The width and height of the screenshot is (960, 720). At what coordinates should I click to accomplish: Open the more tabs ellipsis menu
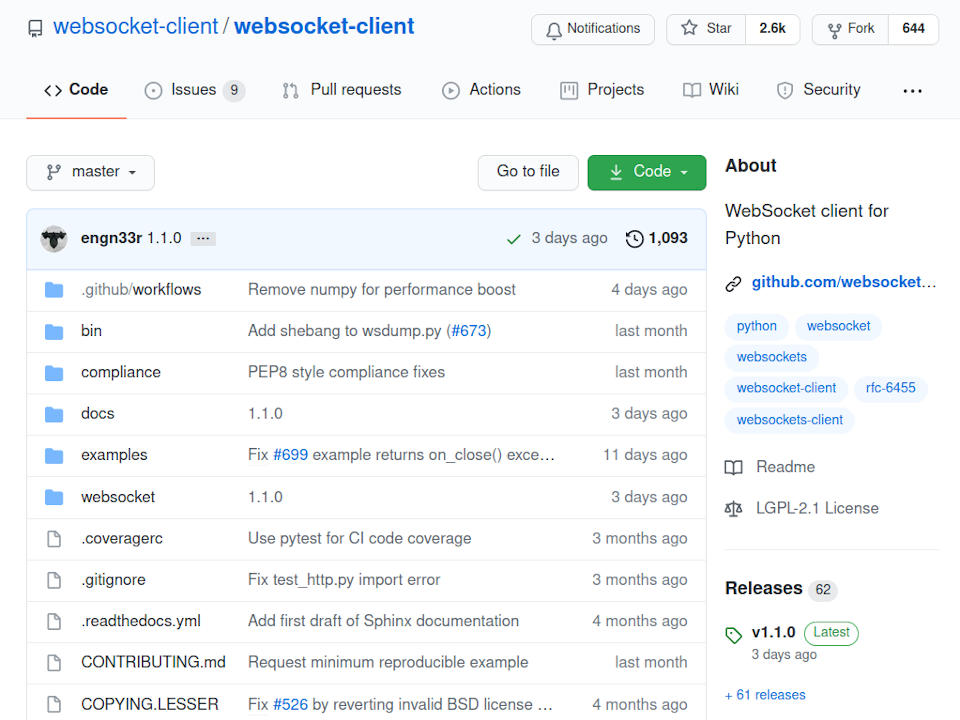(x=912, y=91)
